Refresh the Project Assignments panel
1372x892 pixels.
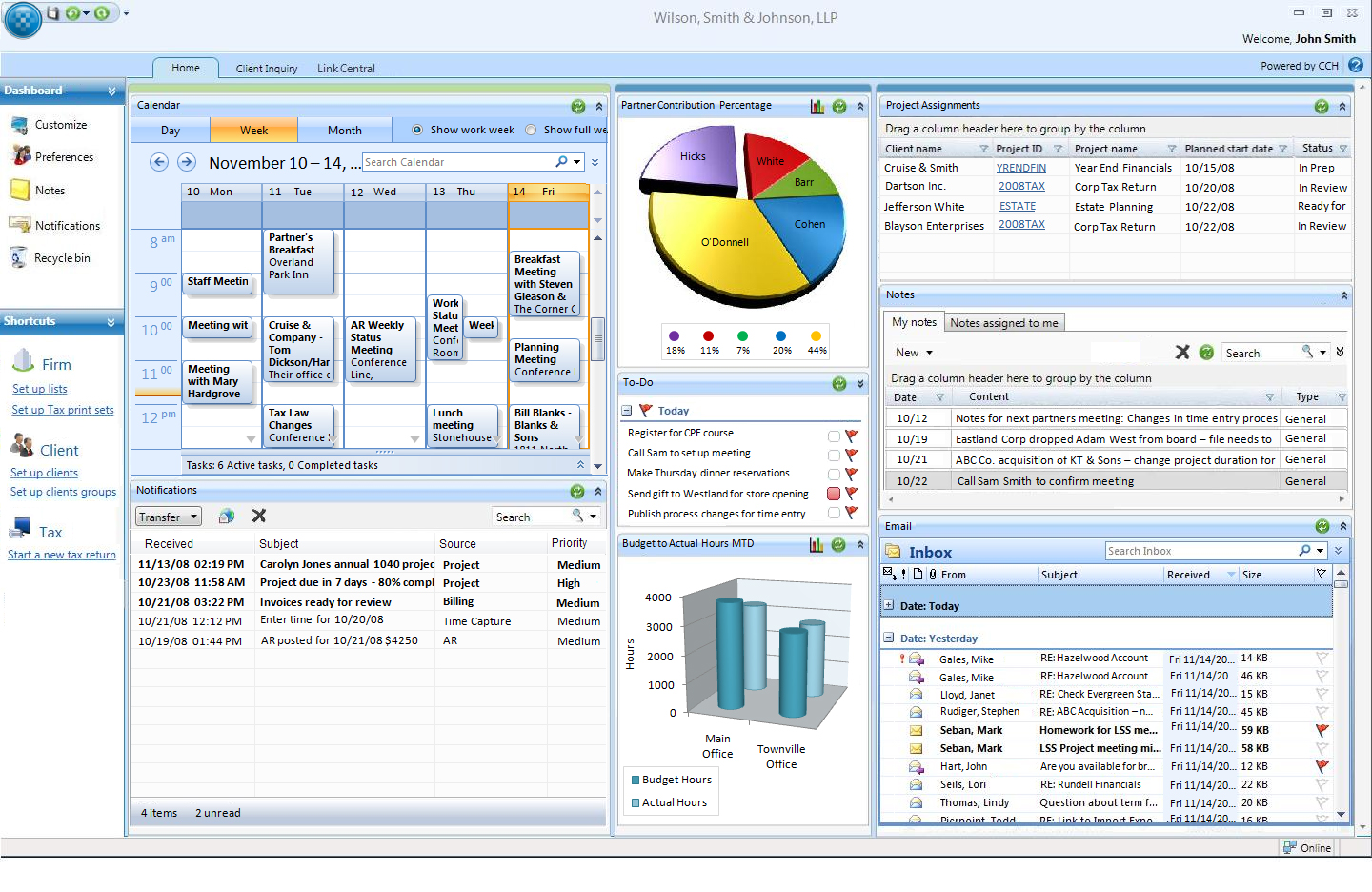tap(1322, 107)
